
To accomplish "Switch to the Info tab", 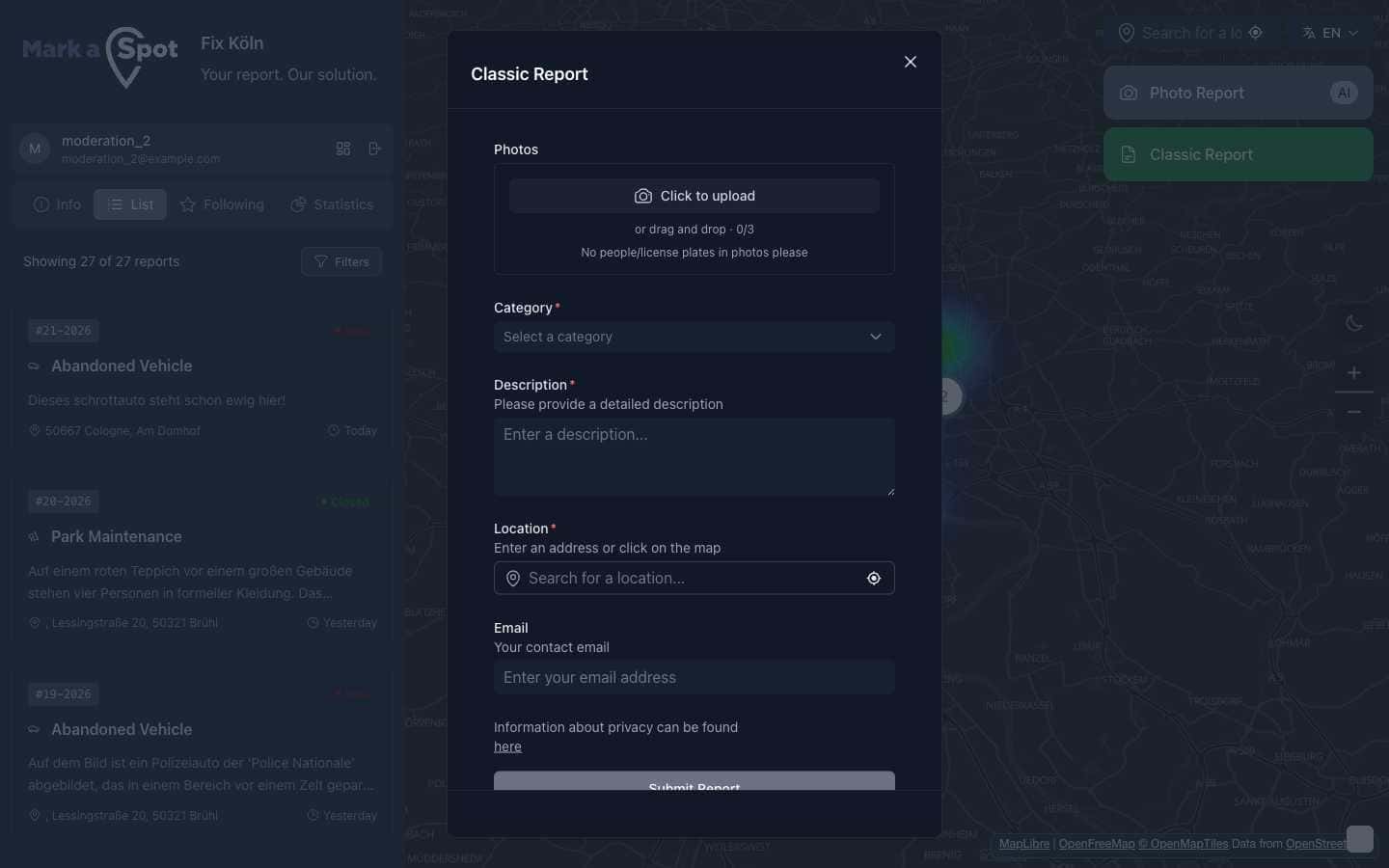I will pyautogui.click(x=57, y=204).
